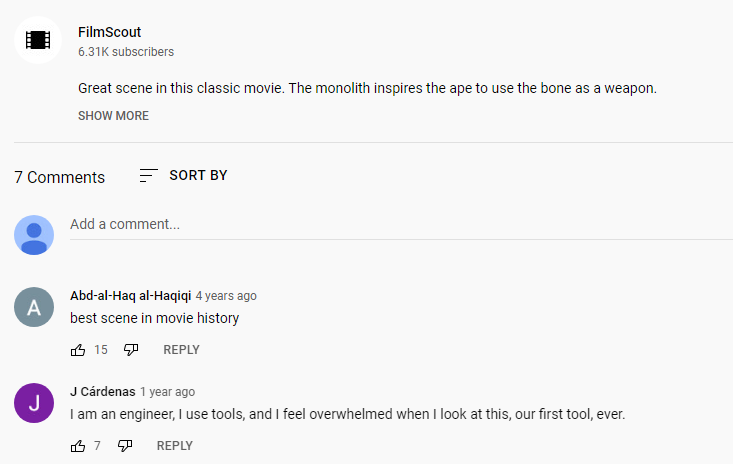
Task: Open the FilmScout channel name link
Action: (109, 32)
